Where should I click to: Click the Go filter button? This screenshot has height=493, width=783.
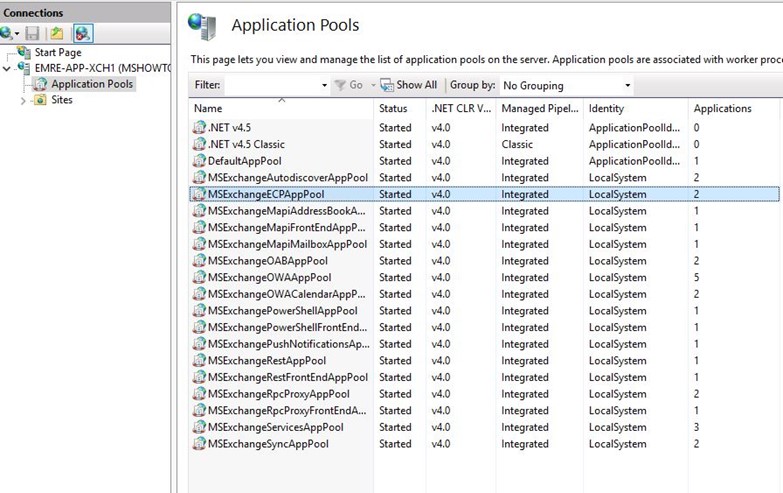tap(349, 85)
